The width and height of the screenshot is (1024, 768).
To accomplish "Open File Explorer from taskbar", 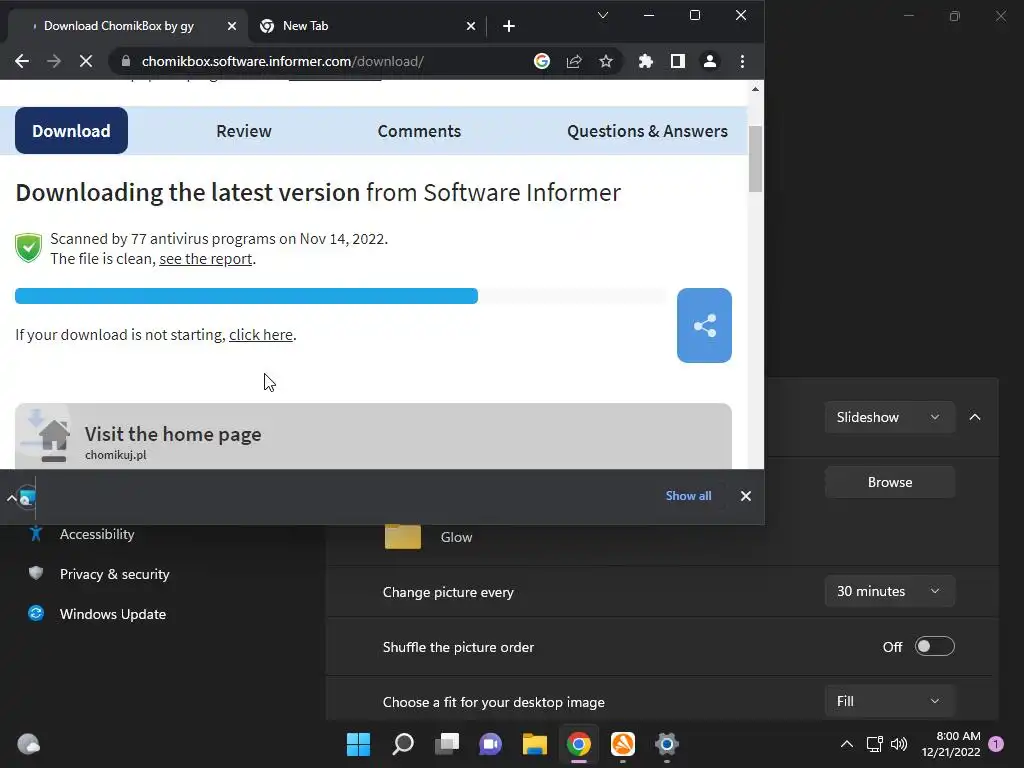I will (x=534, y=744).
